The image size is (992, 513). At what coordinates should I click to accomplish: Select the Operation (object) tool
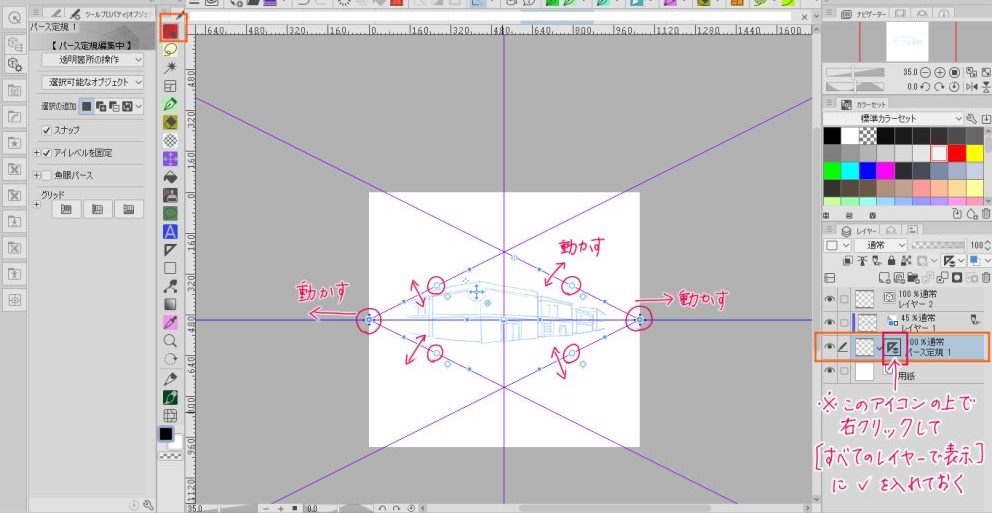tap(170, 31)
